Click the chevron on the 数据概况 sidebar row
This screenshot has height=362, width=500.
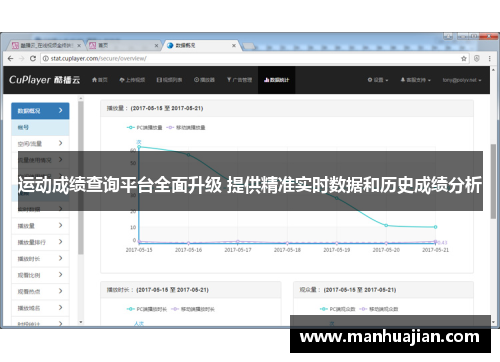60,110
